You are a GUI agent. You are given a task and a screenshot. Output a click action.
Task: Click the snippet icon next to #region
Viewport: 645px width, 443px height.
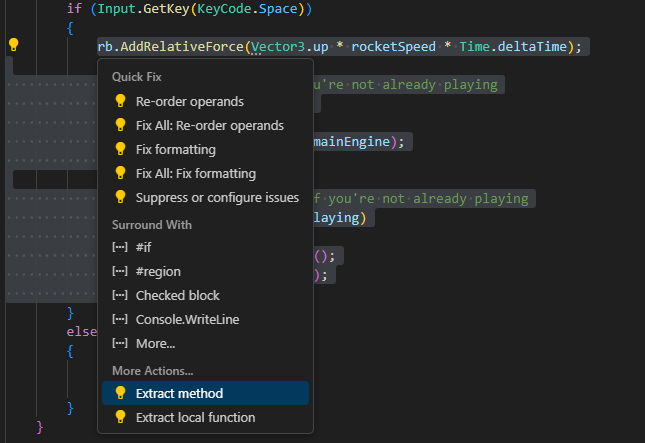(x=121, y=271)
